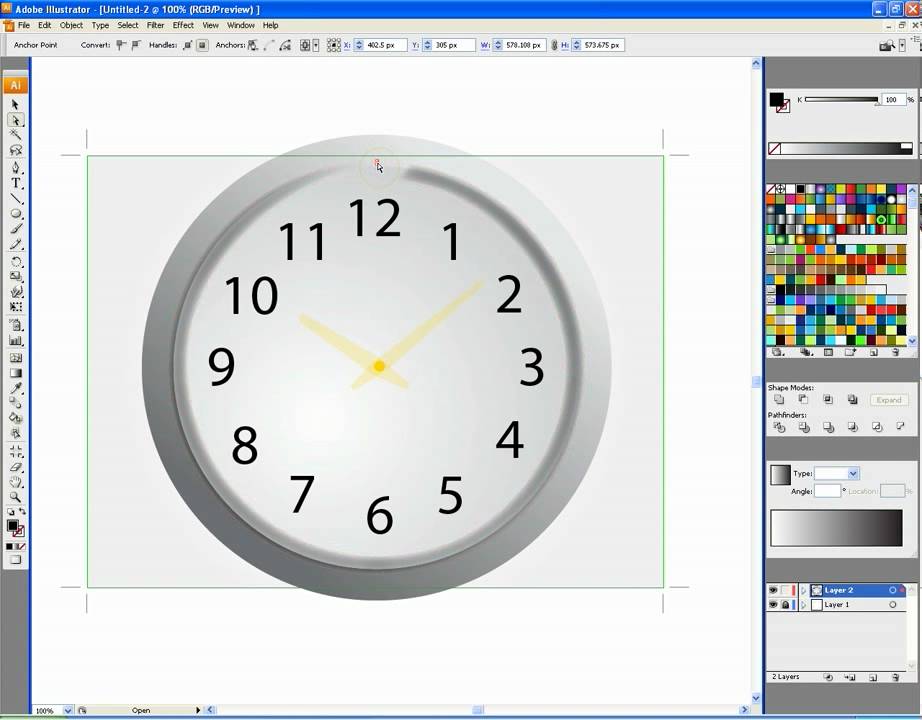Click the gradient Angle input field
This screenshot has width=922, height=720.
point(827,491)
